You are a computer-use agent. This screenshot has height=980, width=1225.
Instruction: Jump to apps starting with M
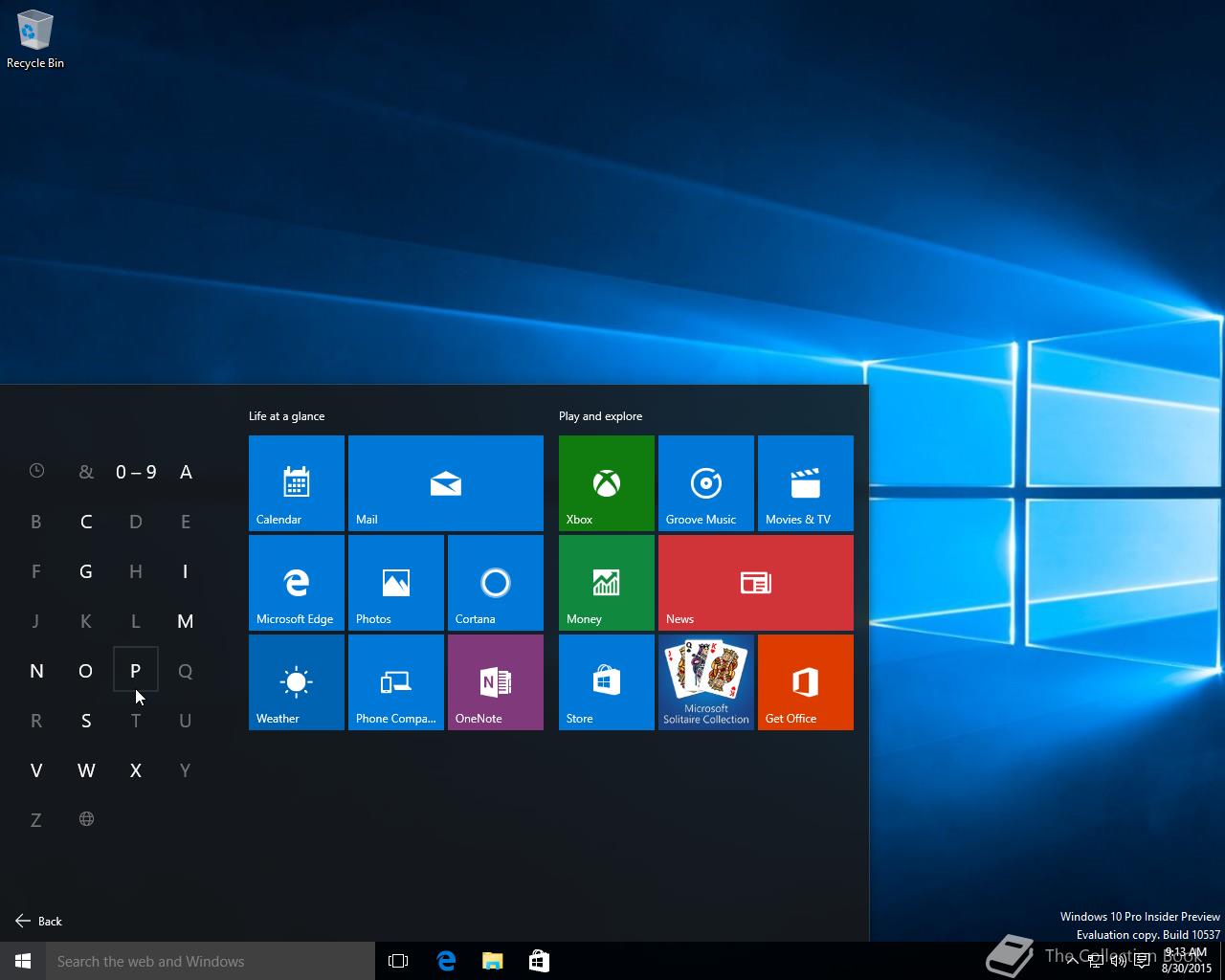(x=186, y=621)
